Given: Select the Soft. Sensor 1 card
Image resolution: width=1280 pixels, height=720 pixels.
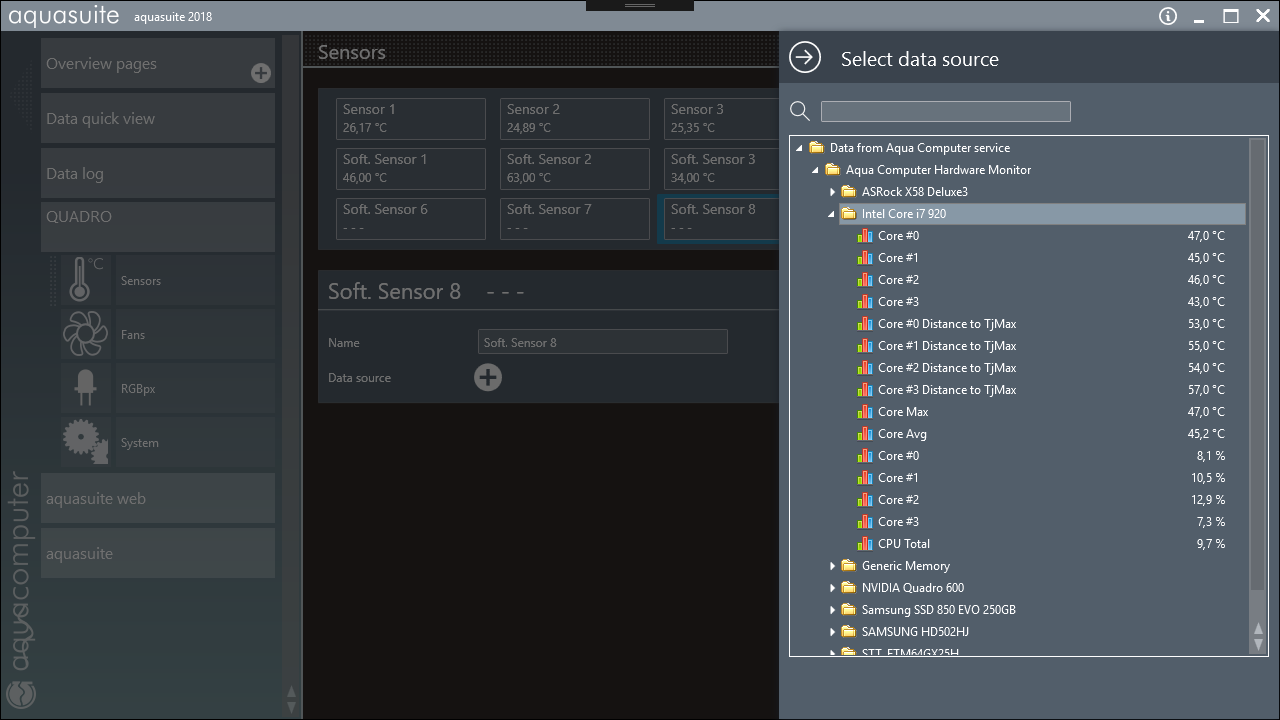Looking at the screenshot, I should coord(411,169).
